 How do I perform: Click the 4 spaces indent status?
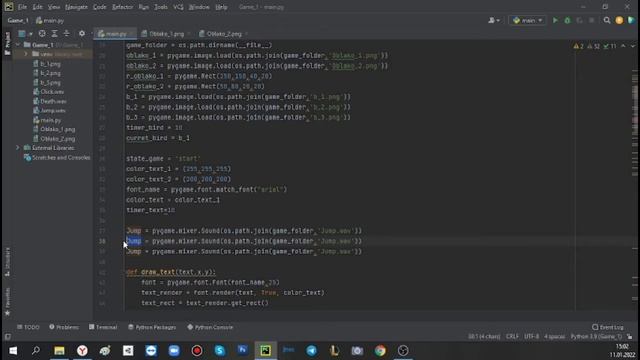point(555,337)
